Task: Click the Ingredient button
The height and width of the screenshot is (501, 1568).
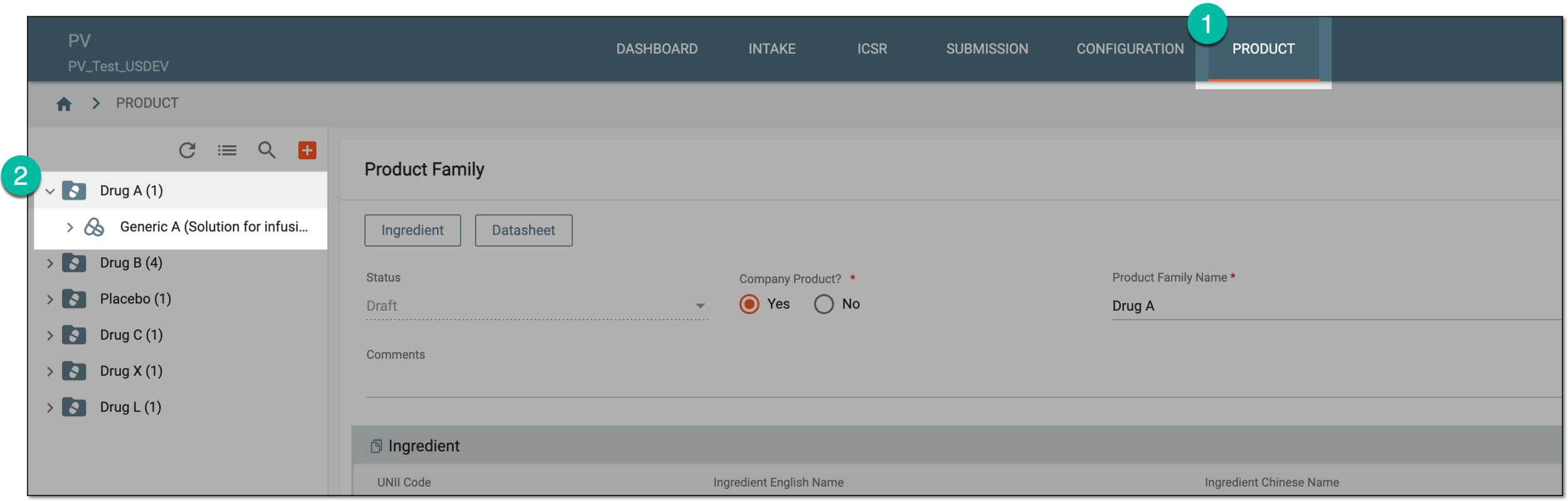Action: [x=413, y=230]
